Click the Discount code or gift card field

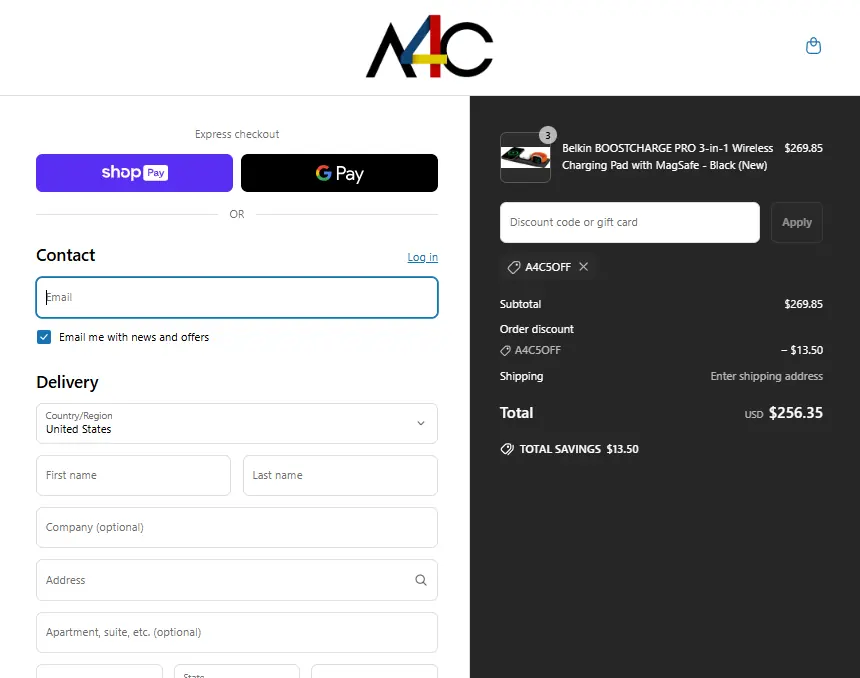click(x=630, y=222)
